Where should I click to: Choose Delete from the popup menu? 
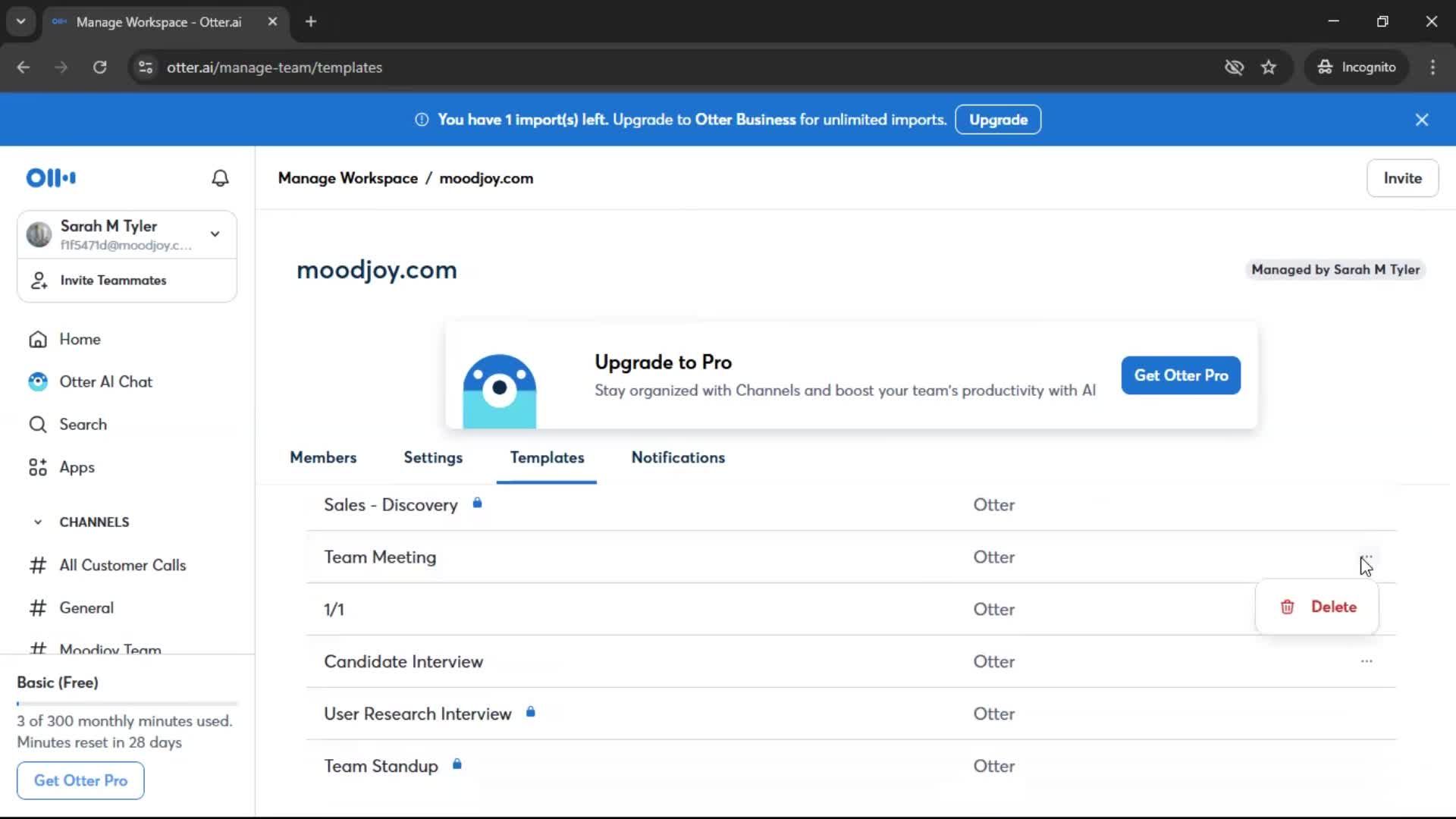point(1317,607)
